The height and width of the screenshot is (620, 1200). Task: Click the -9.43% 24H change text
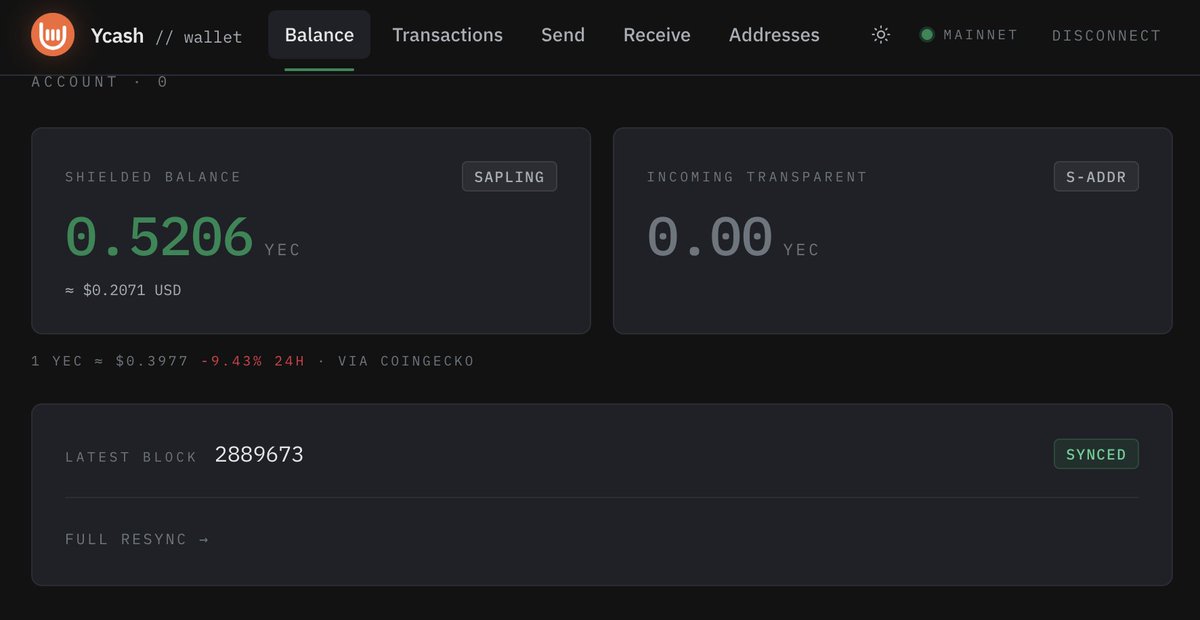click(x=253, y=360)
